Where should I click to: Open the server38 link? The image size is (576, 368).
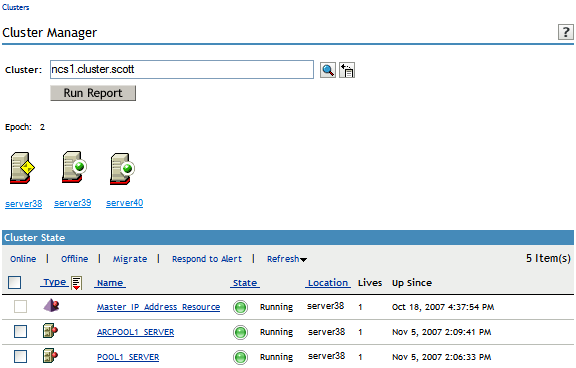click(x=24, y=204)
